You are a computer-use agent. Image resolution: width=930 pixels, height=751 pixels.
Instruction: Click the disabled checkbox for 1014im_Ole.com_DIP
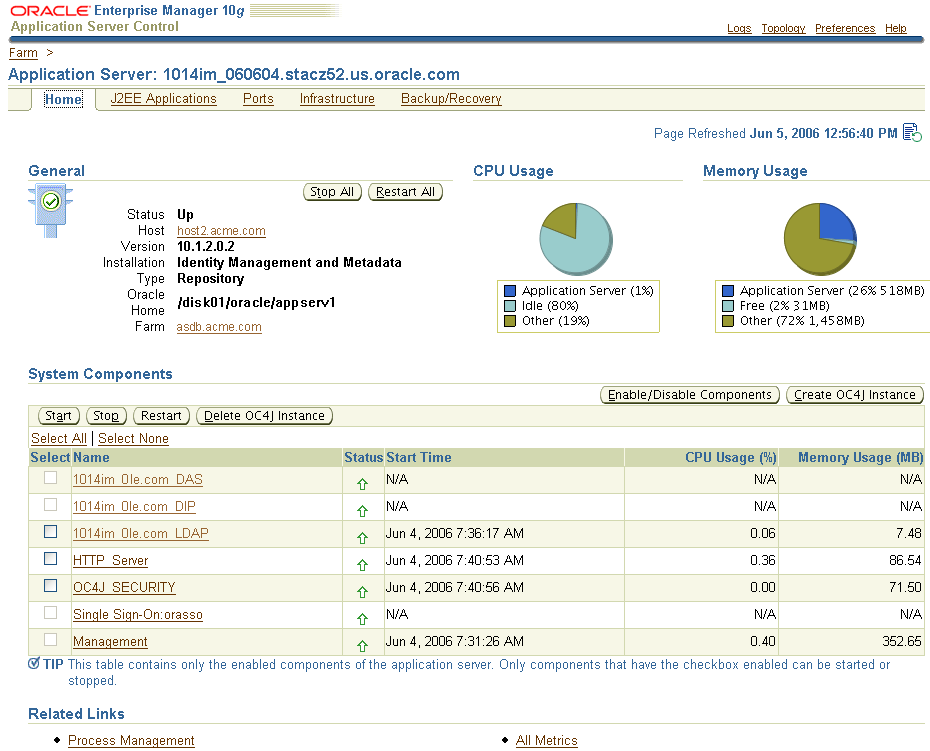(x=50, y=504)
